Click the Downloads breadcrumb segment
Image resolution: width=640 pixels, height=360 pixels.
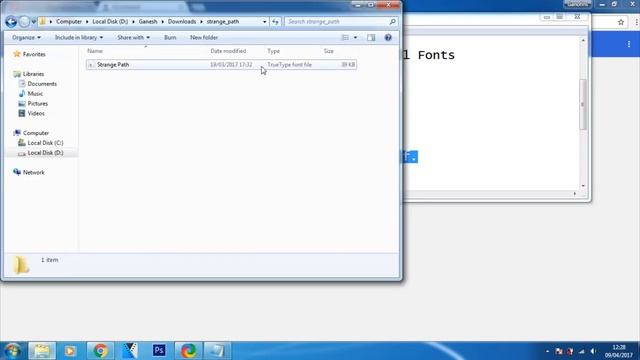click(182, 22)
